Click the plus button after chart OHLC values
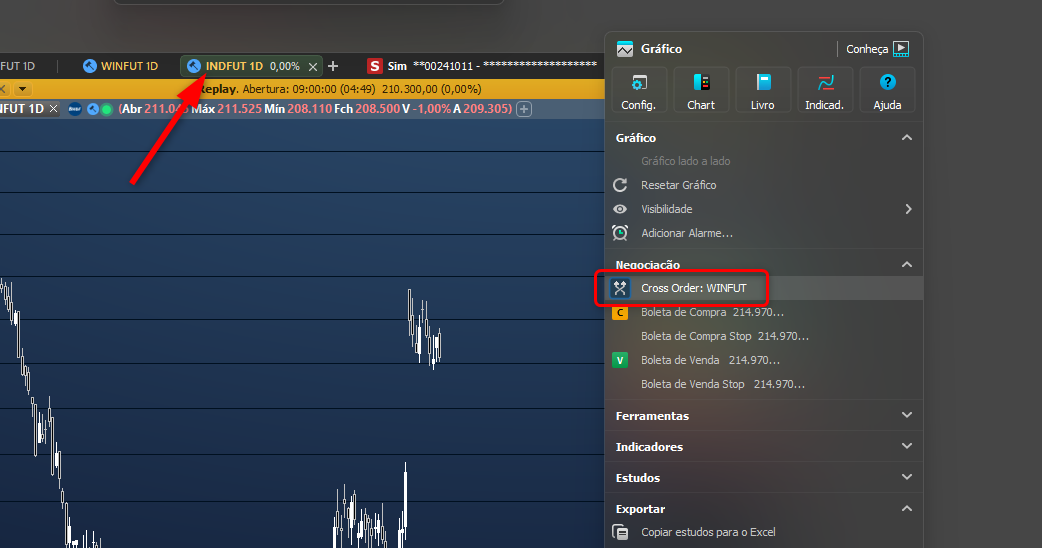Screen dimensions: 1042x548 524,109
